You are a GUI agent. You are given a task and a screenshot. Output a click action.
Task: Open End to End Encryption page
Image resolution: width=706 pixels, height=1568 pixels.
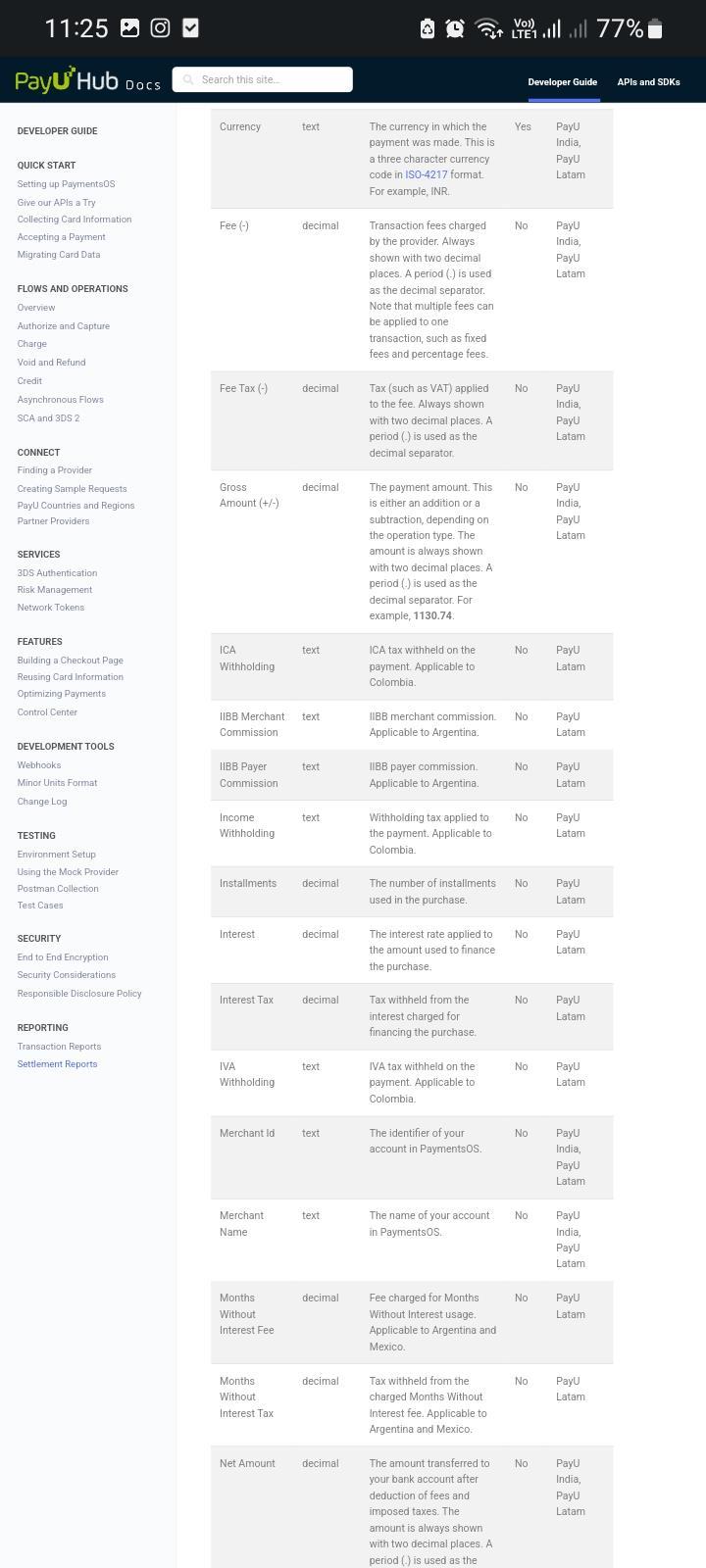coord(63,957)
